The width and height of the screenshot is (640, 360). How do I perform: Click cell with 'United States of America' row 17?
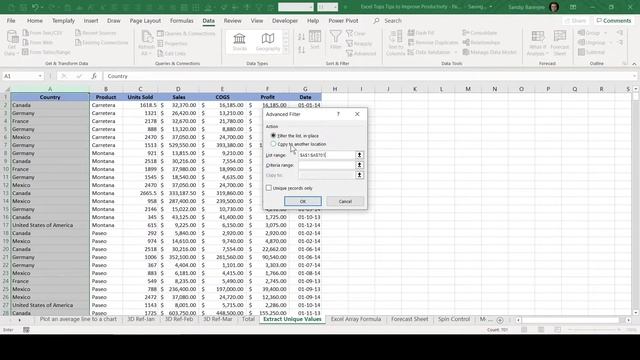(50, 225)
